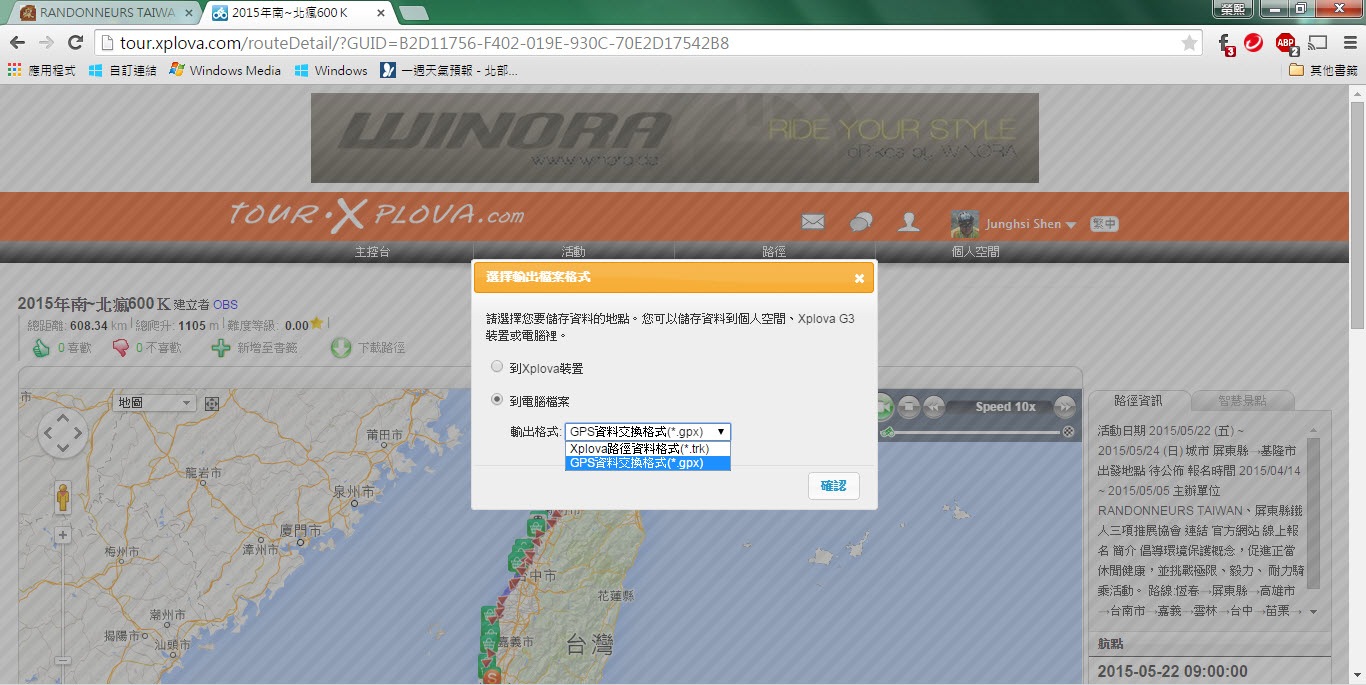Reload the page
The image size is (1366, 685).
pyautogui.click(x=75, y=43)
